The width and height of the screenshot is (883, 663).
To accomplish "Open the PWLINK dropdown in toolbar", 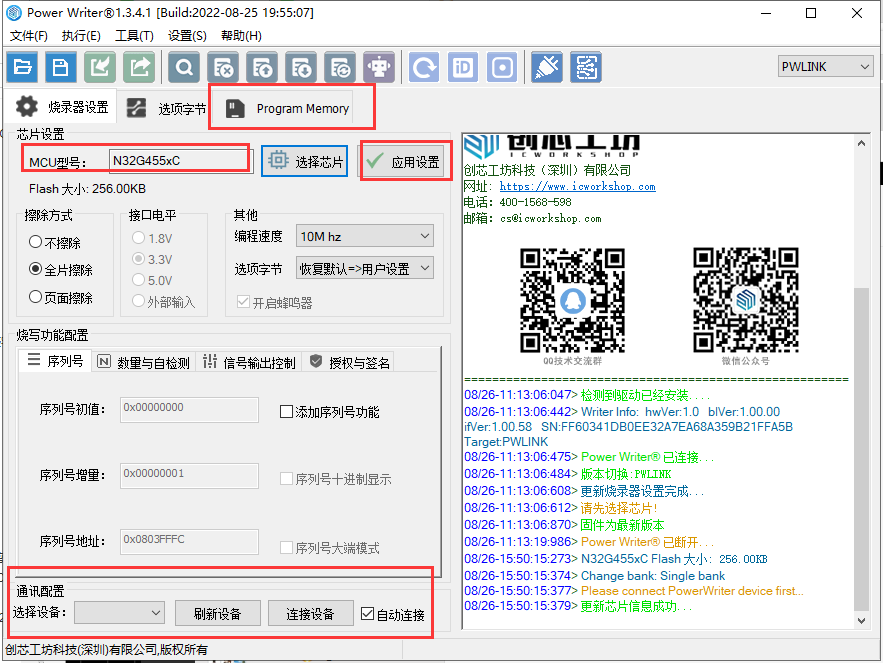I will pyautogui.click(x=825, y=67).
